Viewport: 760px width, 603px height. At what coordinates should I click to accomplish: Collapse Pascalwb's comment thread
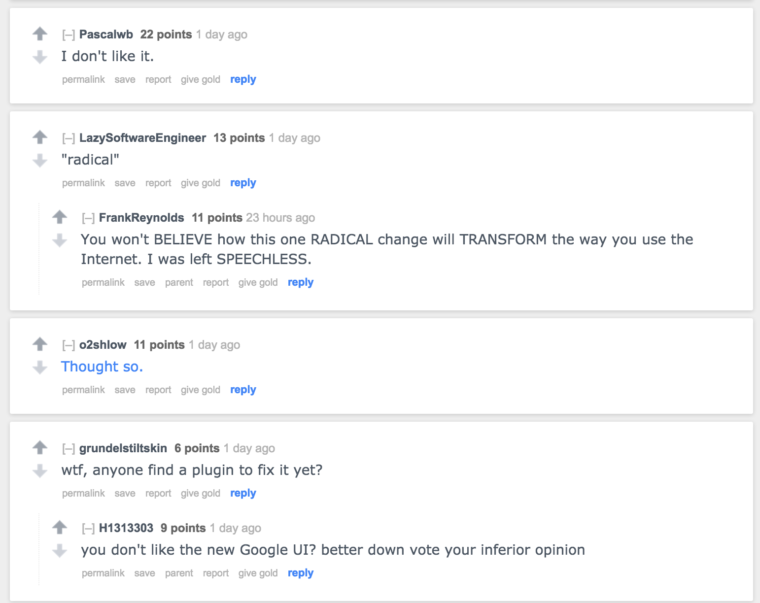(x=68, y=35)
